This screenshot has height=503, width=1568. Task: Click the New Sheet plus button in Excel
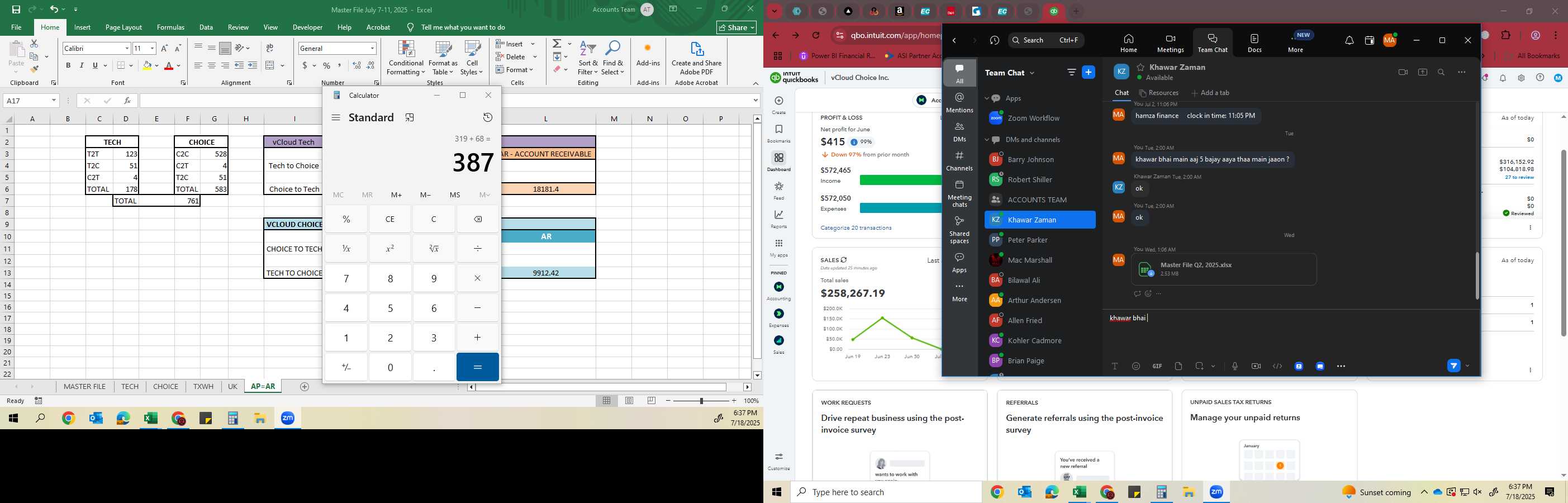pyautogui.click(x=305, y=387)
